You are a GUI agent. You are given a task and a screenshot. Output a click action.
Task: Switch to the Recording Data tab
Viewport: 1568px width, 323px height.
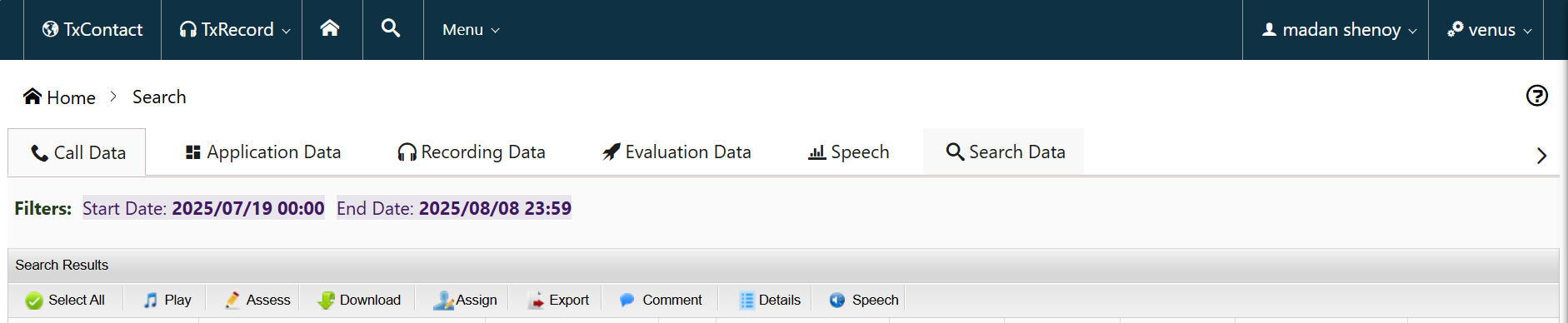(x=472, y=152)
